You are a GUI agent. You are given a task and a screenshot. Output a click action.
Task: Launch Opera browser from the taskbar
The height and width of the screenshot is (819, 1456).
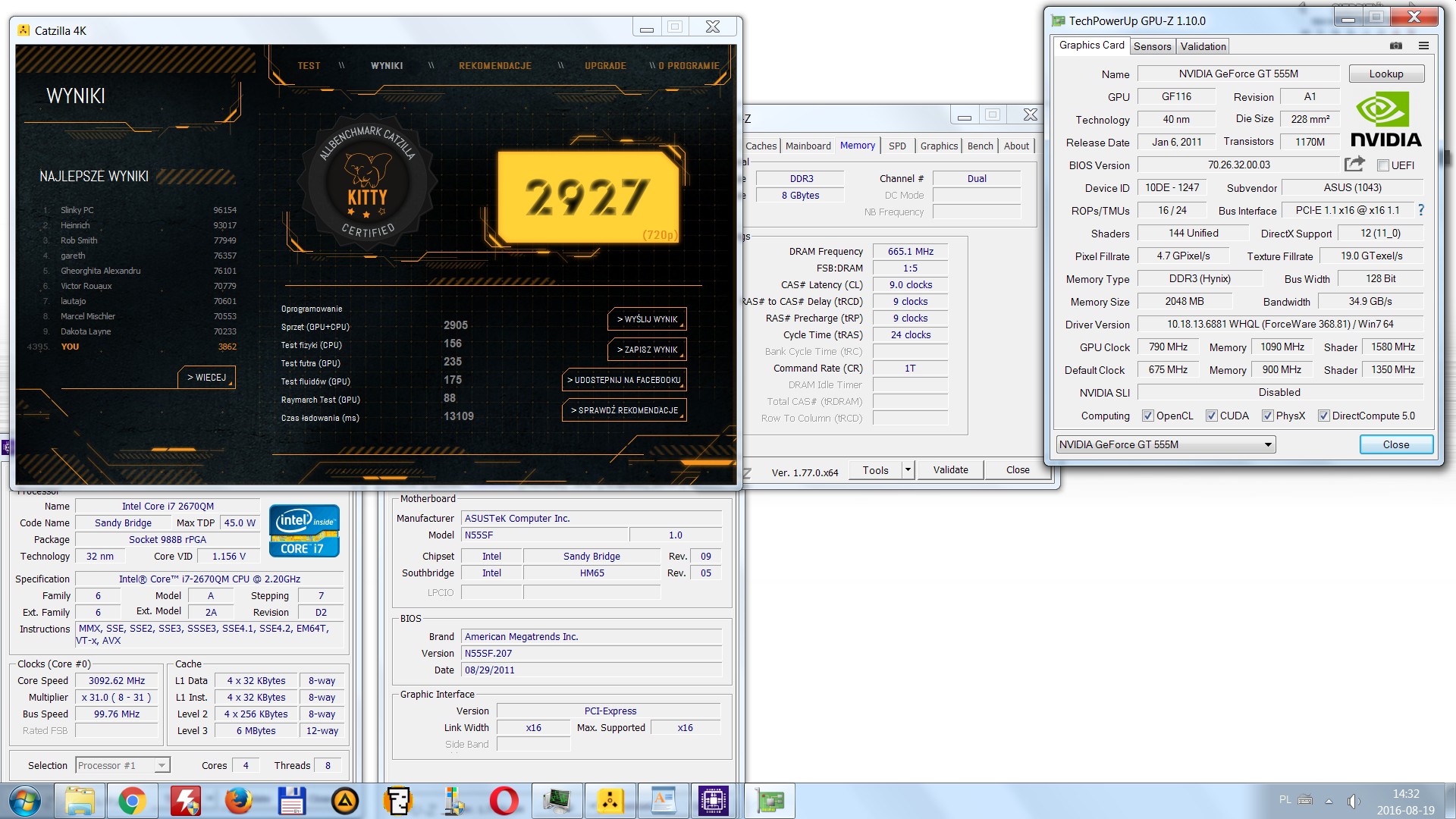point(504,802)
